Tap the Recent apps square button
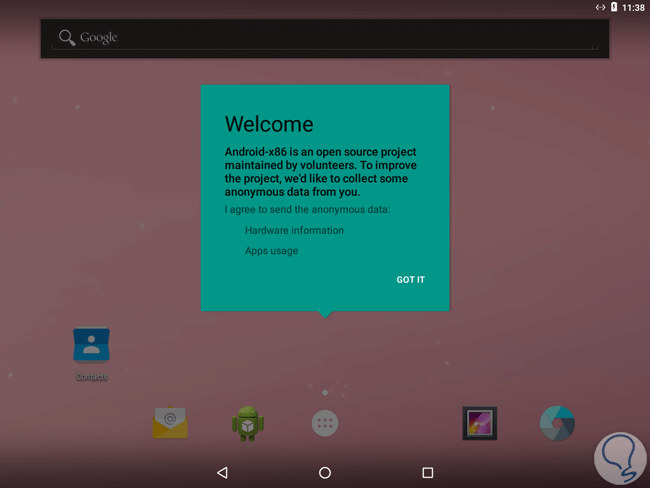Image resolution: width=650 pixels, height=488 pixels. [427, 473]
